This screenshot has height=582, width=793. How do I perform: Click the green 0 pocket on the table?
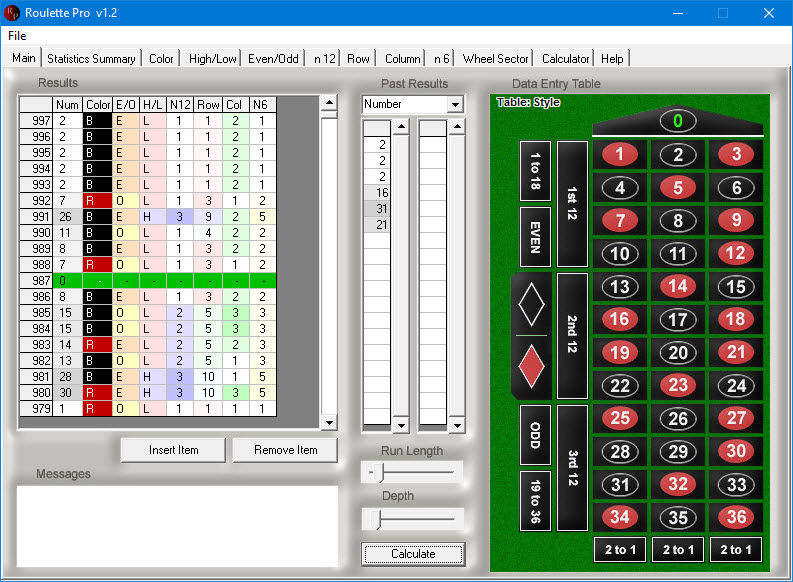[678, 121]
